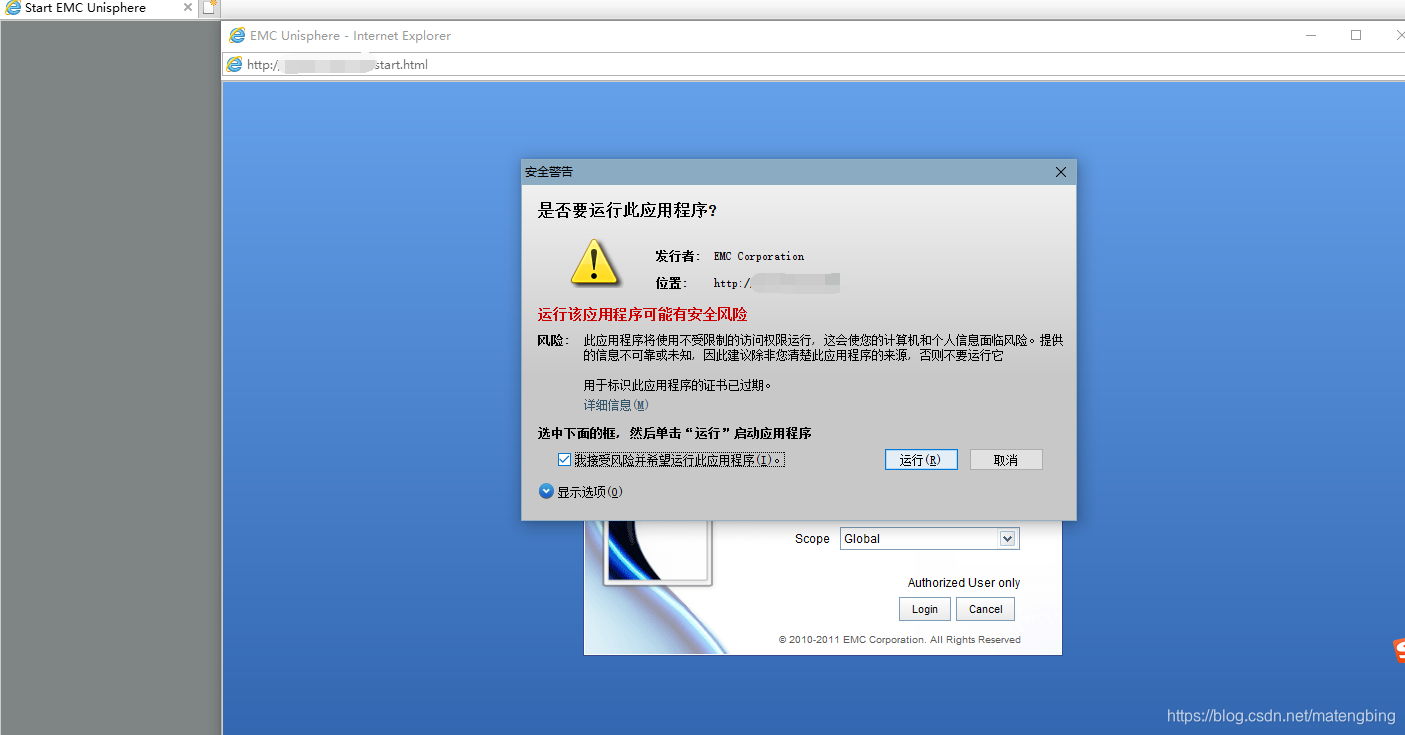The height and width of the screenshot is (735, 1405).
Task: Minimize the EMC Unisphere Internet Explorer window
Action: [x=1311, y=35]
